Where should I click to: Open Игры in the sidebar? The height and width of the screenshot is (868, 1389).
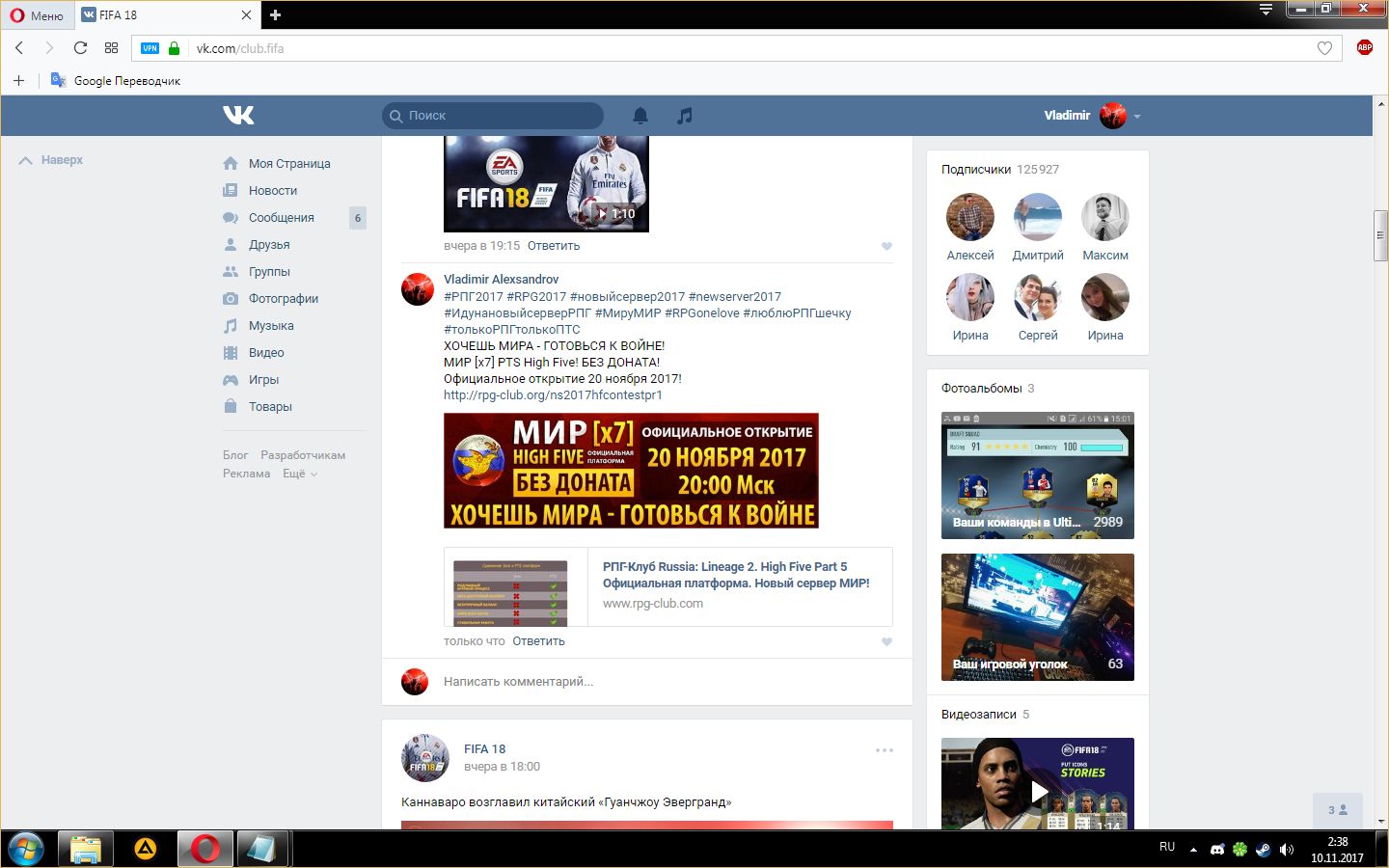click(x=263, y=380)
